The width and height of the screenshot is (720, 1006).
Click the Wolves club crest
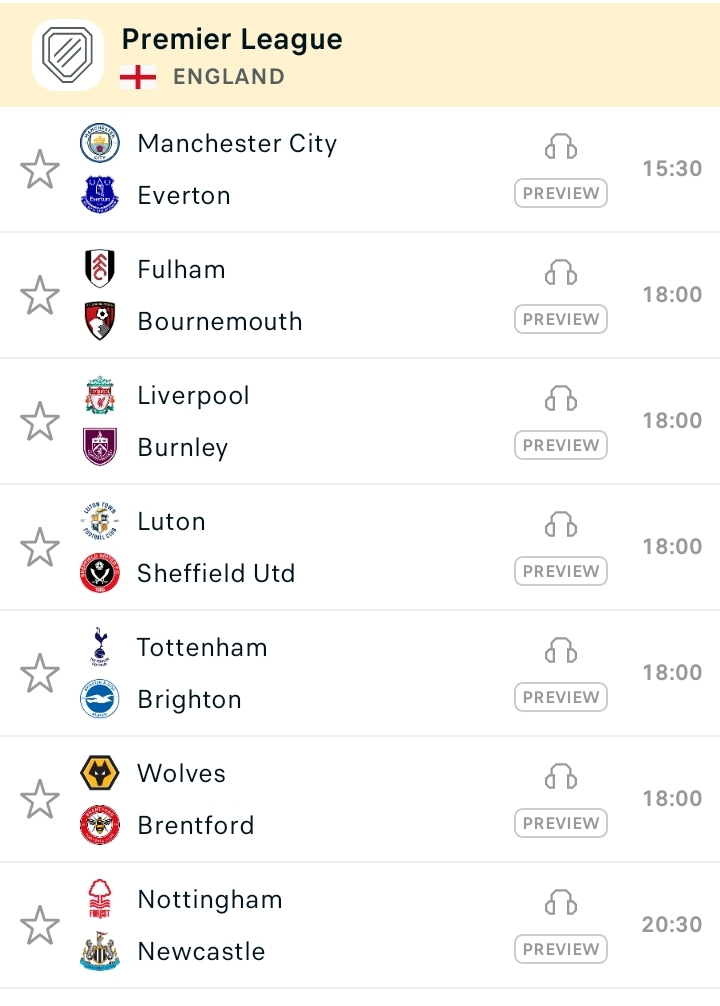point(99,772)
